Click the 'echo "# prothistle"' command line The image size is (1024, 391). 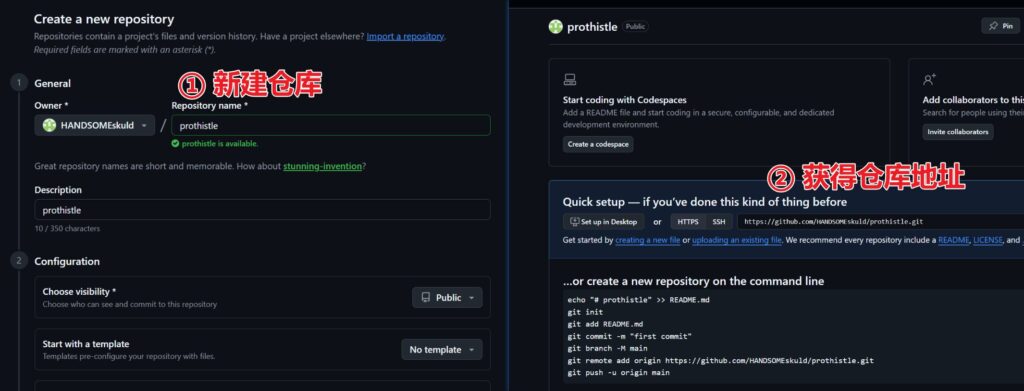[x=639, y=300]
